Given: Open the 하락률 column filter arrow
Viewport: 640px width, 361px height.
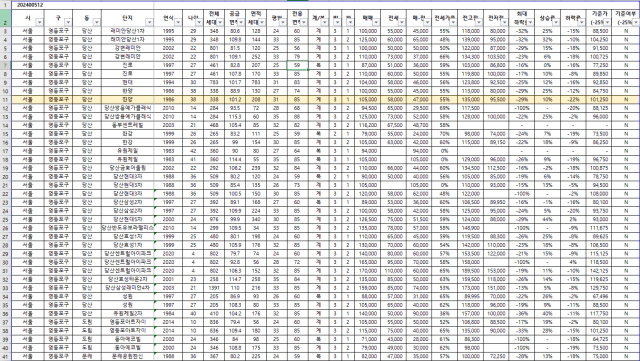Looking at the screenshot, I should tap(582, 22).
